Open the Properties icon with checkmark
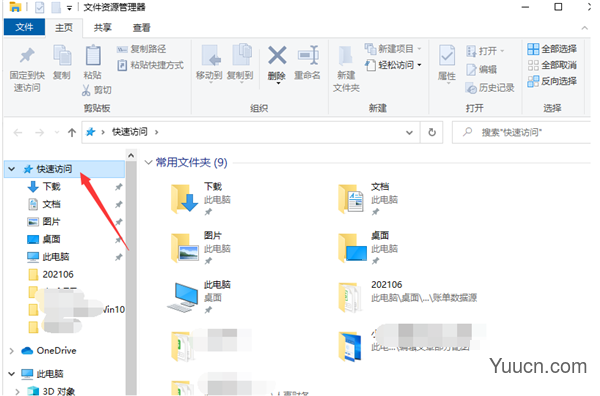Image resolution: width=600 pixels, height=396 pixels. coord(447,56)
